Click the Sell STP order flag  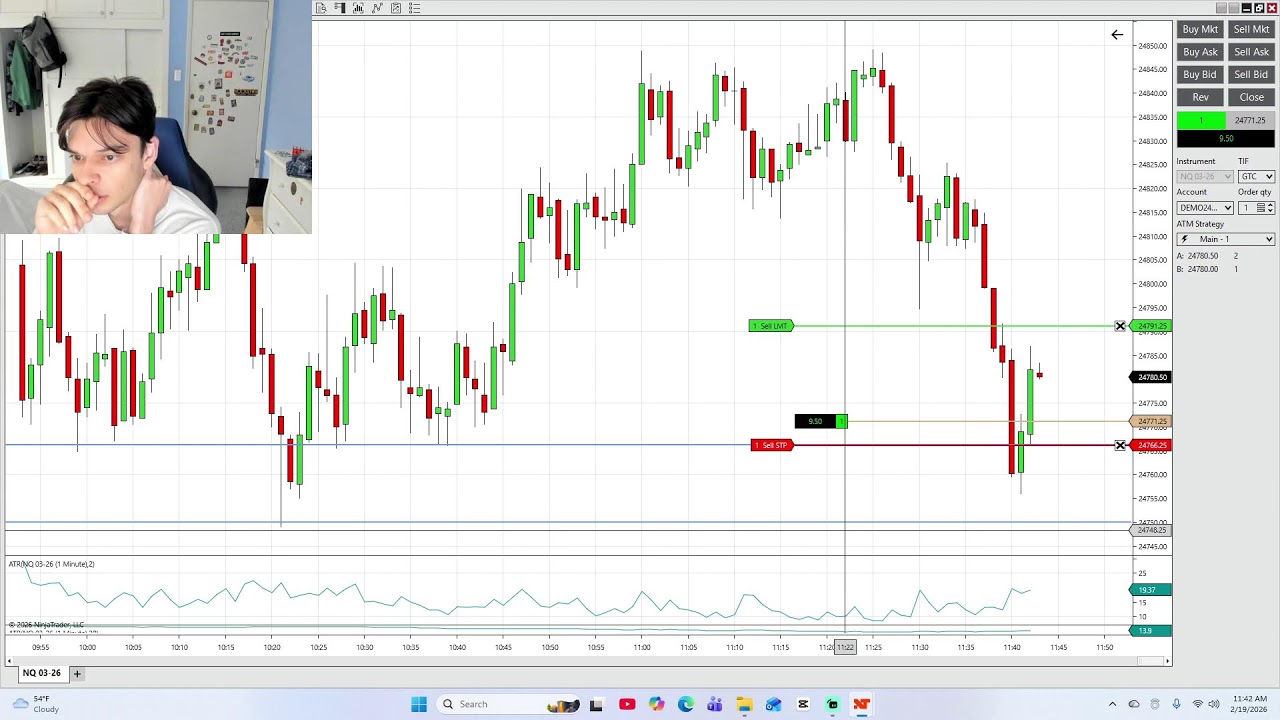point(772,445)
